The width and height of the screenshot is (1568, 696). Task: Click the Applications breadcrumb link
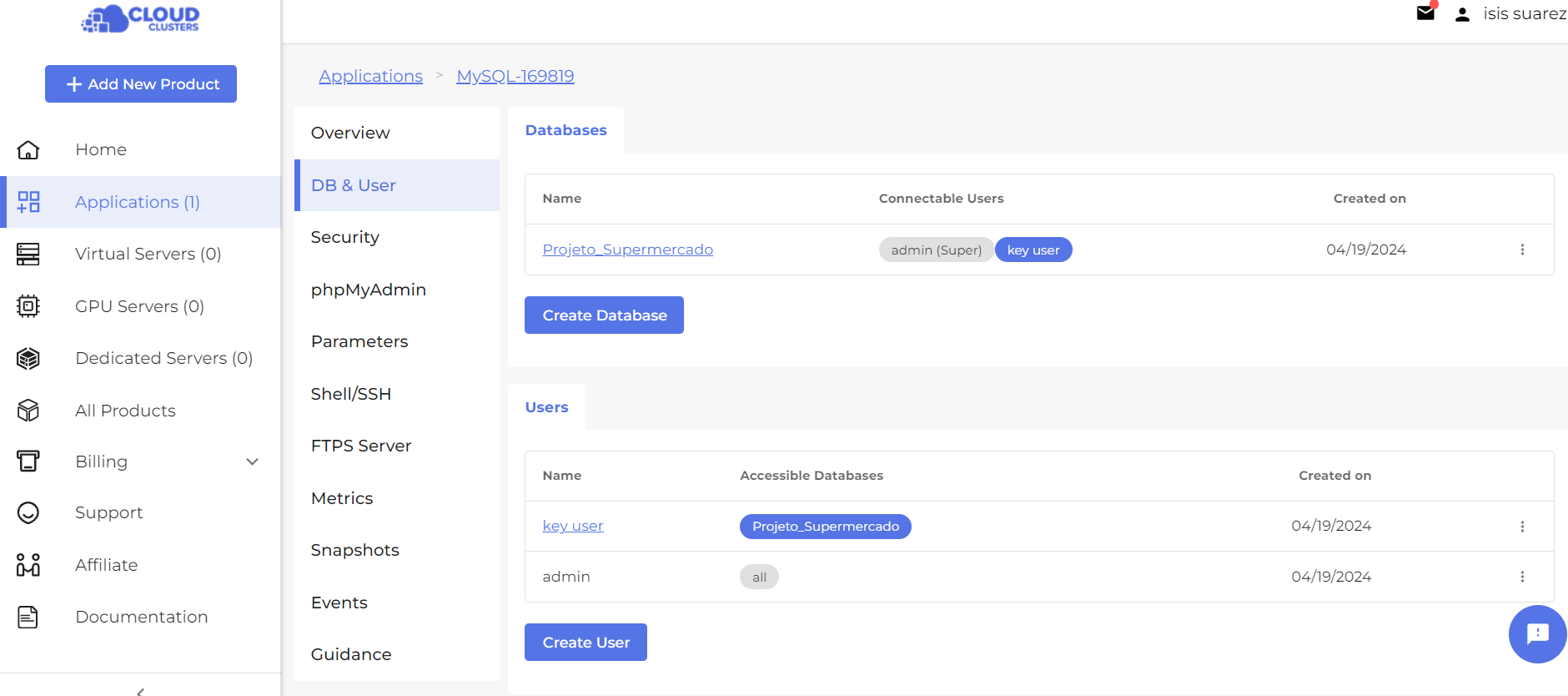point(370,76)
